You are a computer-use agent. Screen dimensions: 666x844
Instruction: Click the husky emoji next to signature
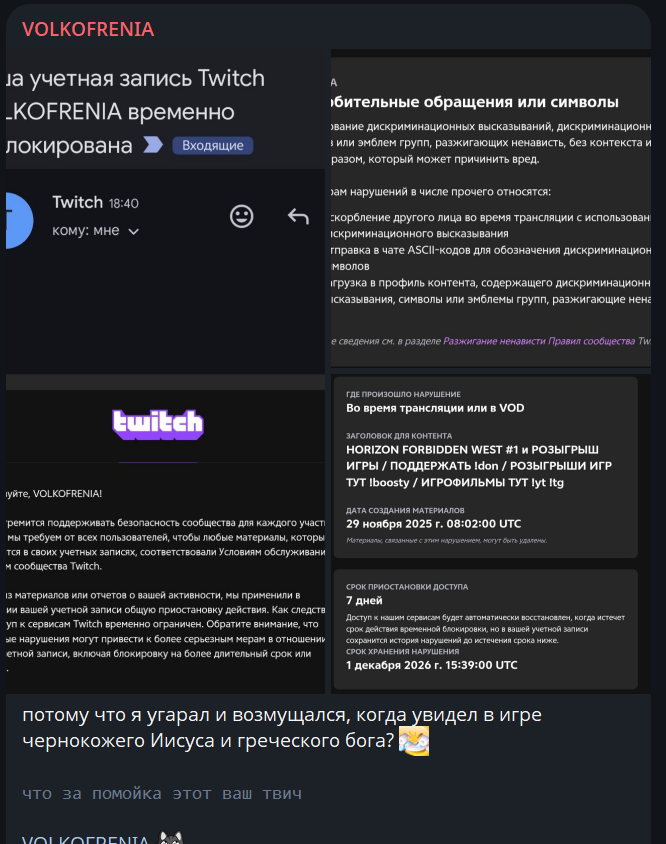[171, 838]
